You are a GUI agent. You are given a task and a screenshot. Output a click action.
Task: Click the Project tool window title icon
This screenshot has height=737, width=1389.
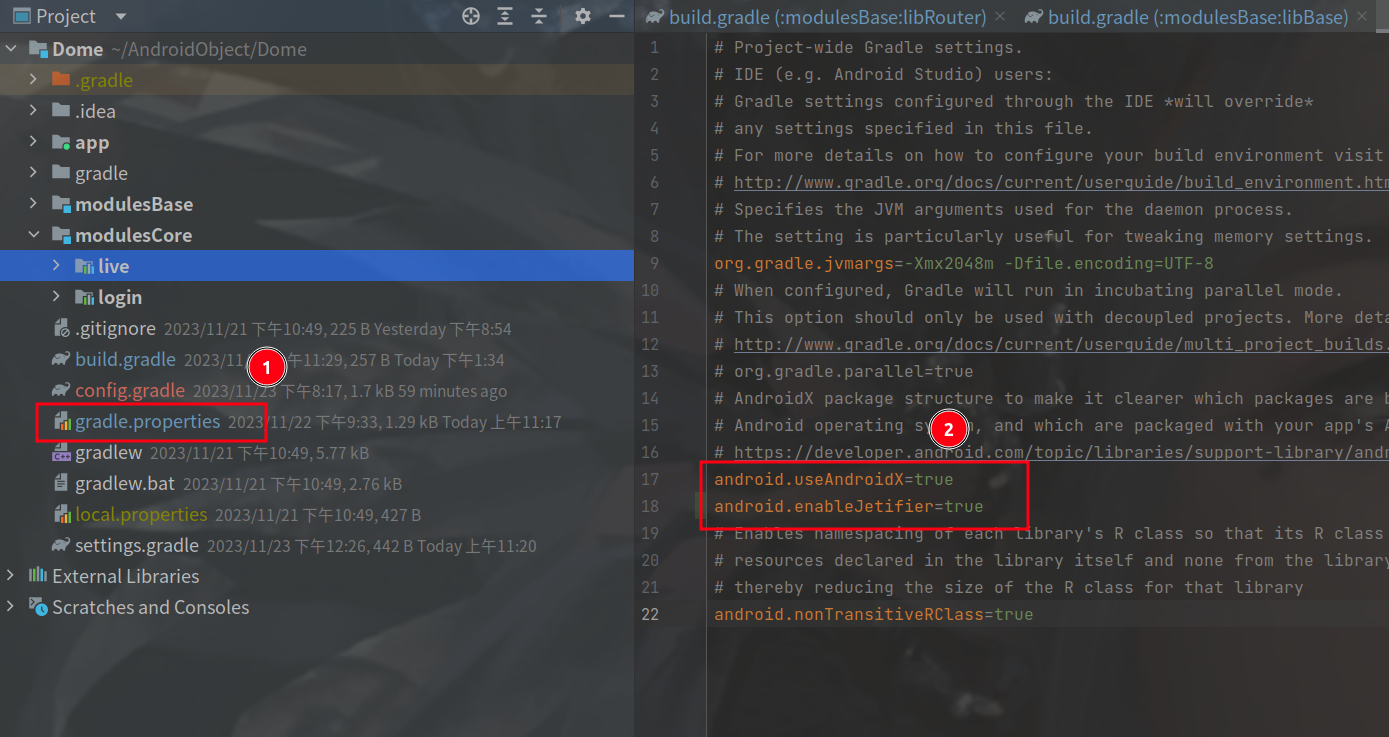21,17
